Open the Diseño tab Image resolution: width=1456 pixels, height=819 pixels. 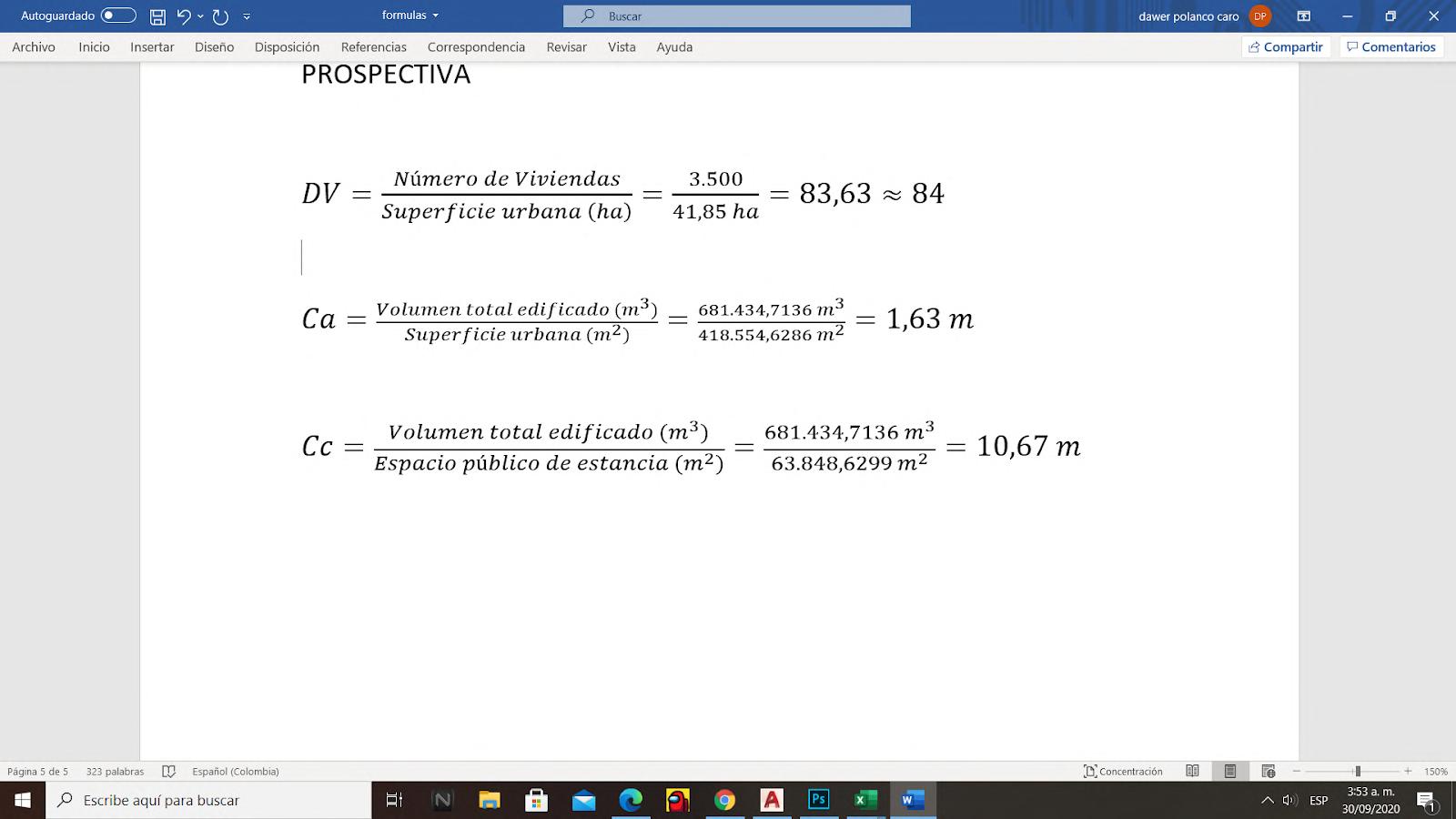point(214,47)
